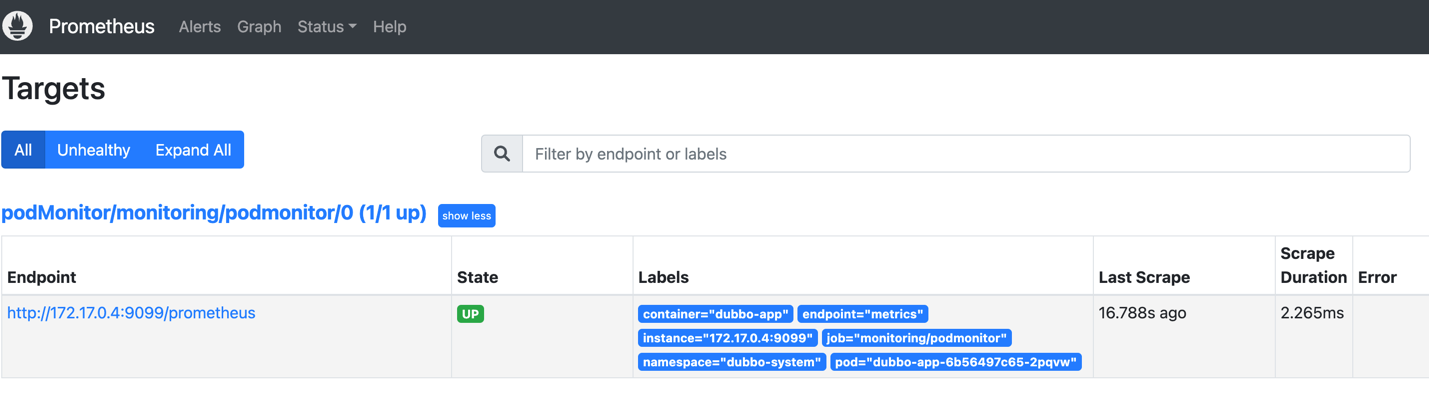Click the Prometheus flame logo icon
Screen dimensions: 1429x405
click(x=18, y=26)
